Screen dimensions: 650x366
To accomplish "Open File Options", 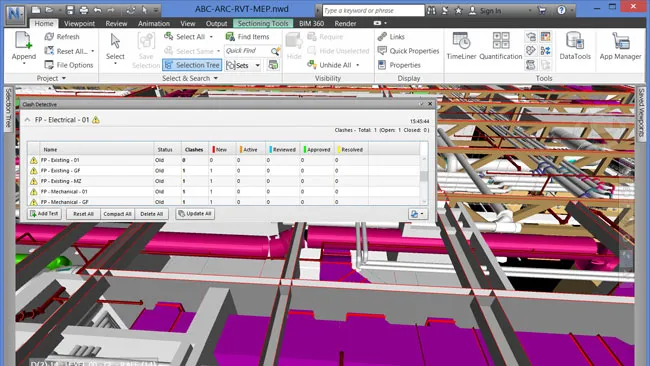I will (69, 65).
